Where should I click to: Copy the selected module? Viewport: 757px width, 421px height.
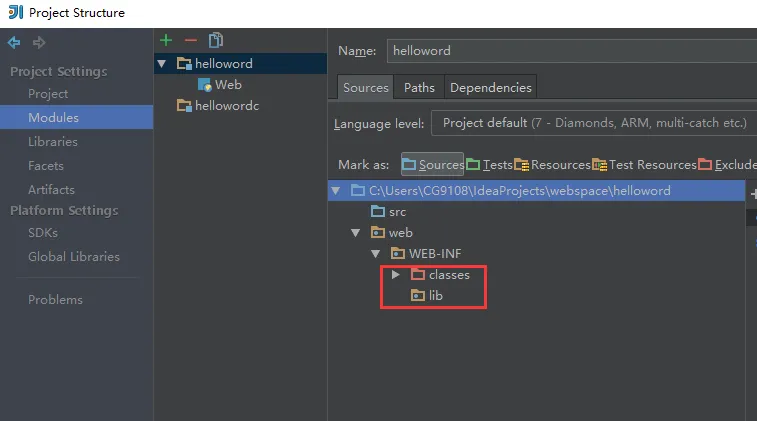click(x=216, y=40)
